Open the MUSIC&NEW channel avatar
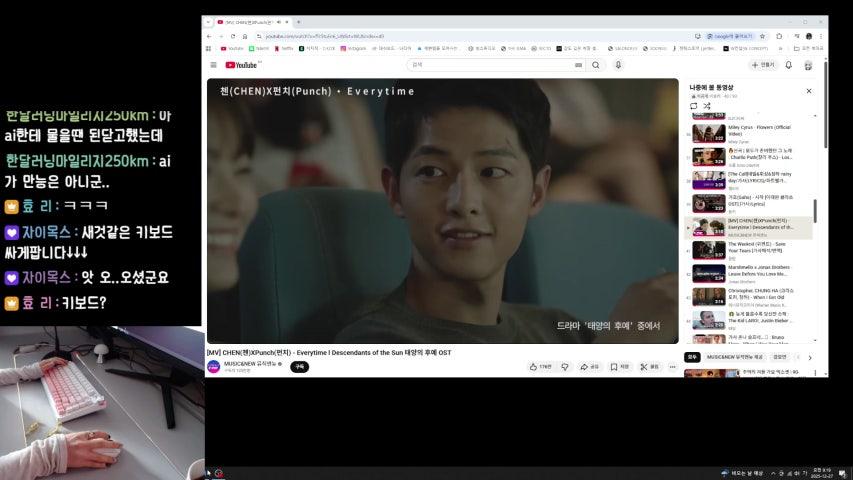853x480 pixels. point(214,367)
